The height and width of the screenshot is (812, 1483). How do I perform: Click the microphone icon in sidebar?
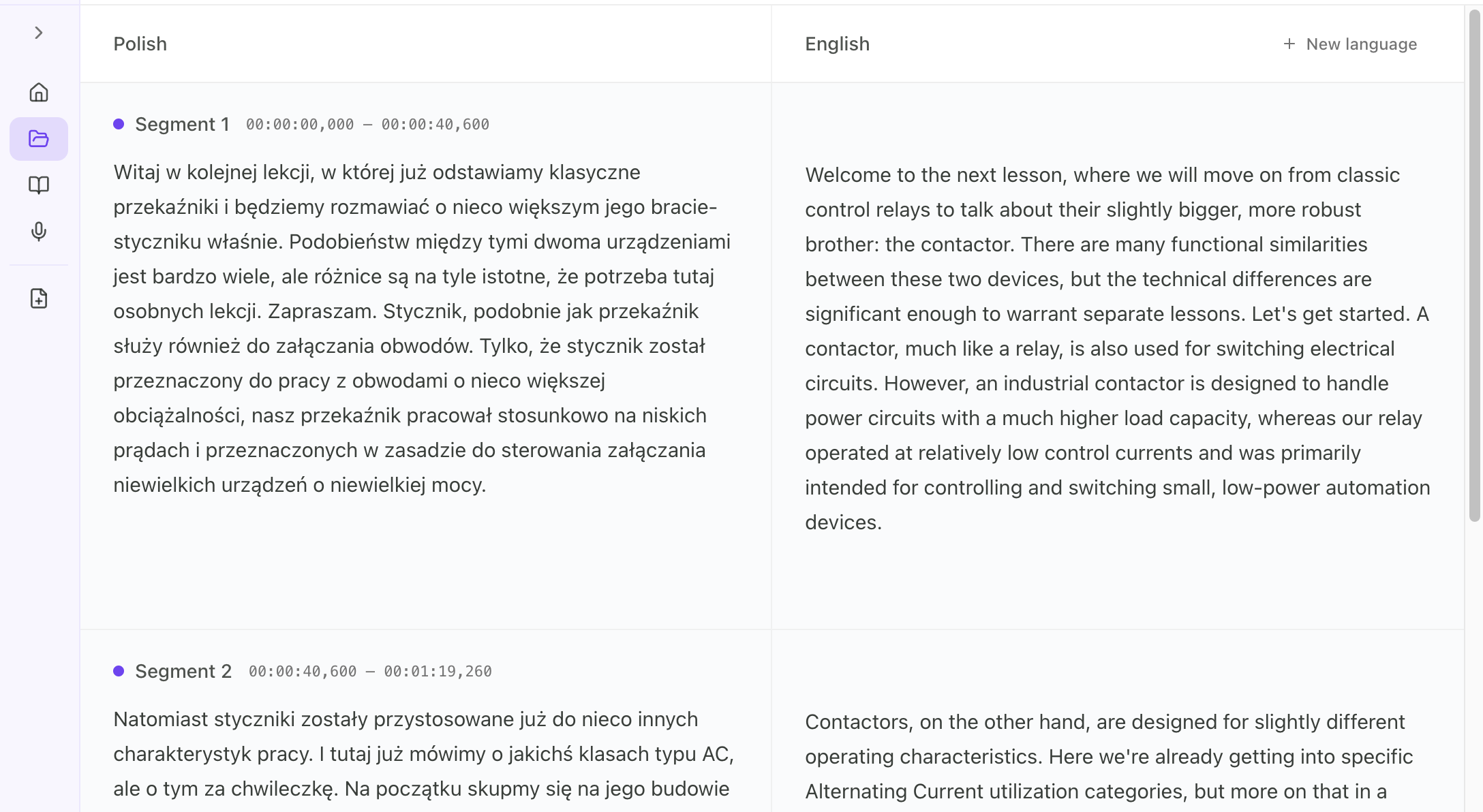[39, 232]
